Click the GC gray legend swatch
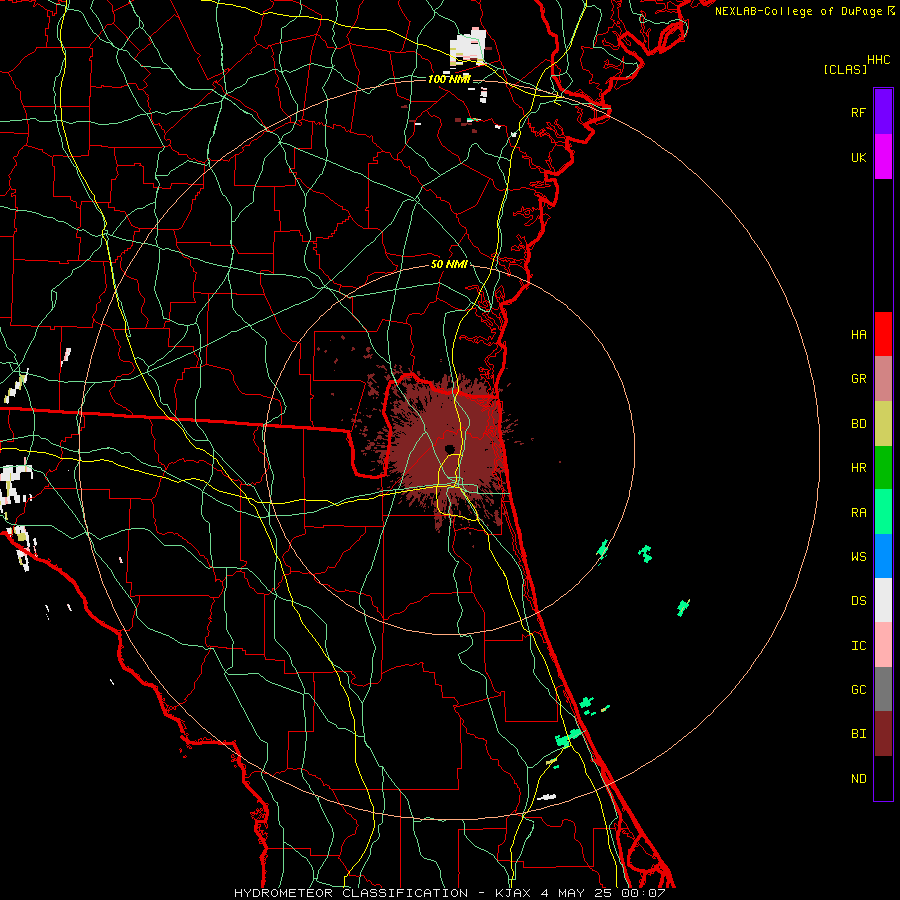Viewport: 900px width, 900px height. pyautogui.click(x=883, y=689)
